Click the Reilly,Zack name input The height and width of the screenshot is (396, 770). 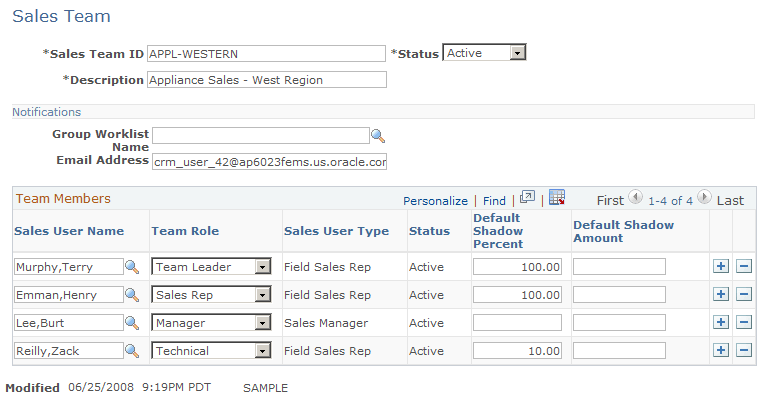click(69, 351)
